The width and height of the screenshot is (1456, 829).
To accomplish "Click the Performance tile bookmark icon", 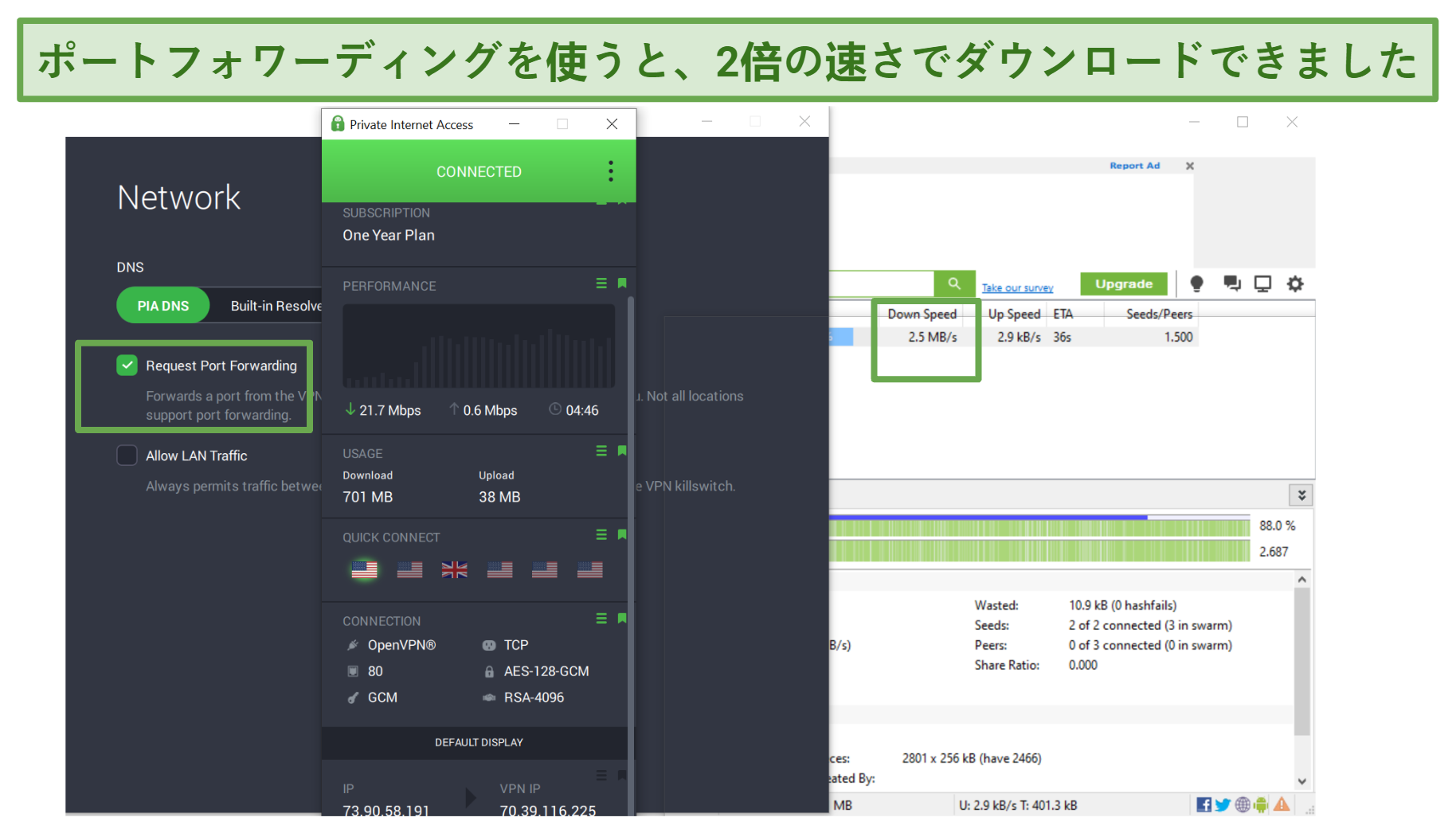I will point(622,284).
